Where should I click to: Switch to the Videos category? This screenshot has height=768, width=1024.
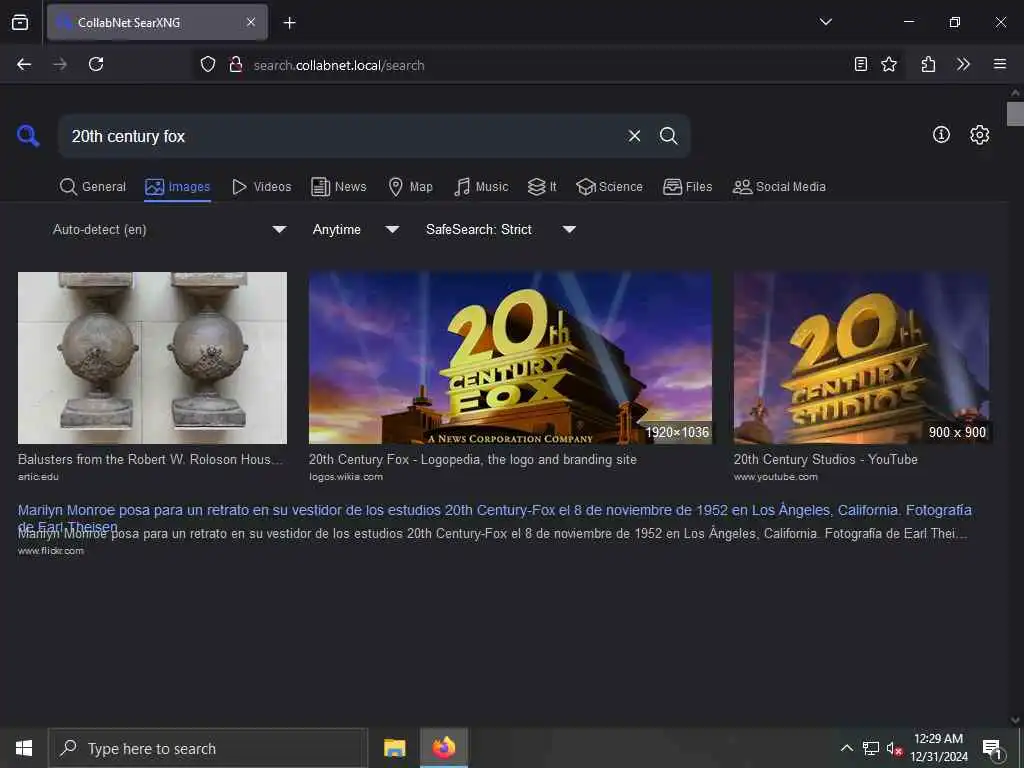point(262,187)
